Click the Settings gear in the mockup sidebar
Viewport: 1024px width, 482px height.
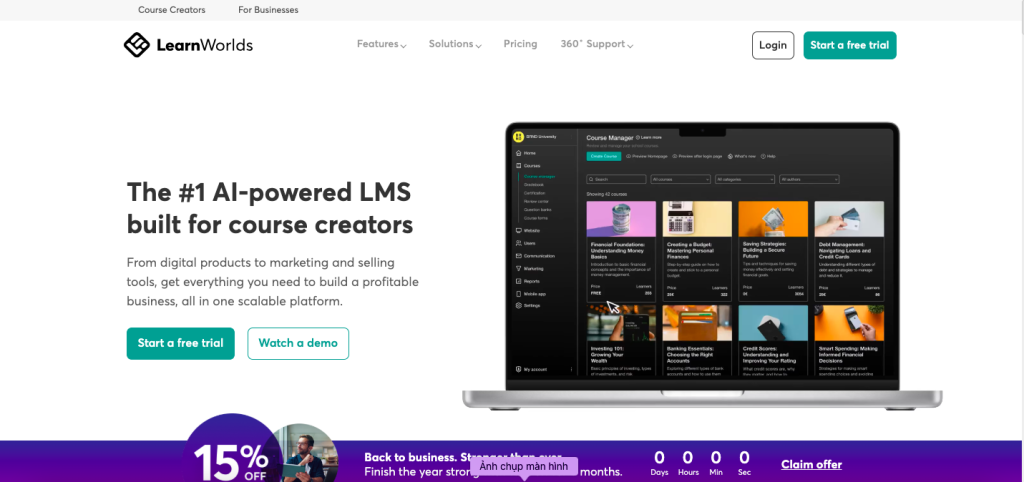pos(518,305)
